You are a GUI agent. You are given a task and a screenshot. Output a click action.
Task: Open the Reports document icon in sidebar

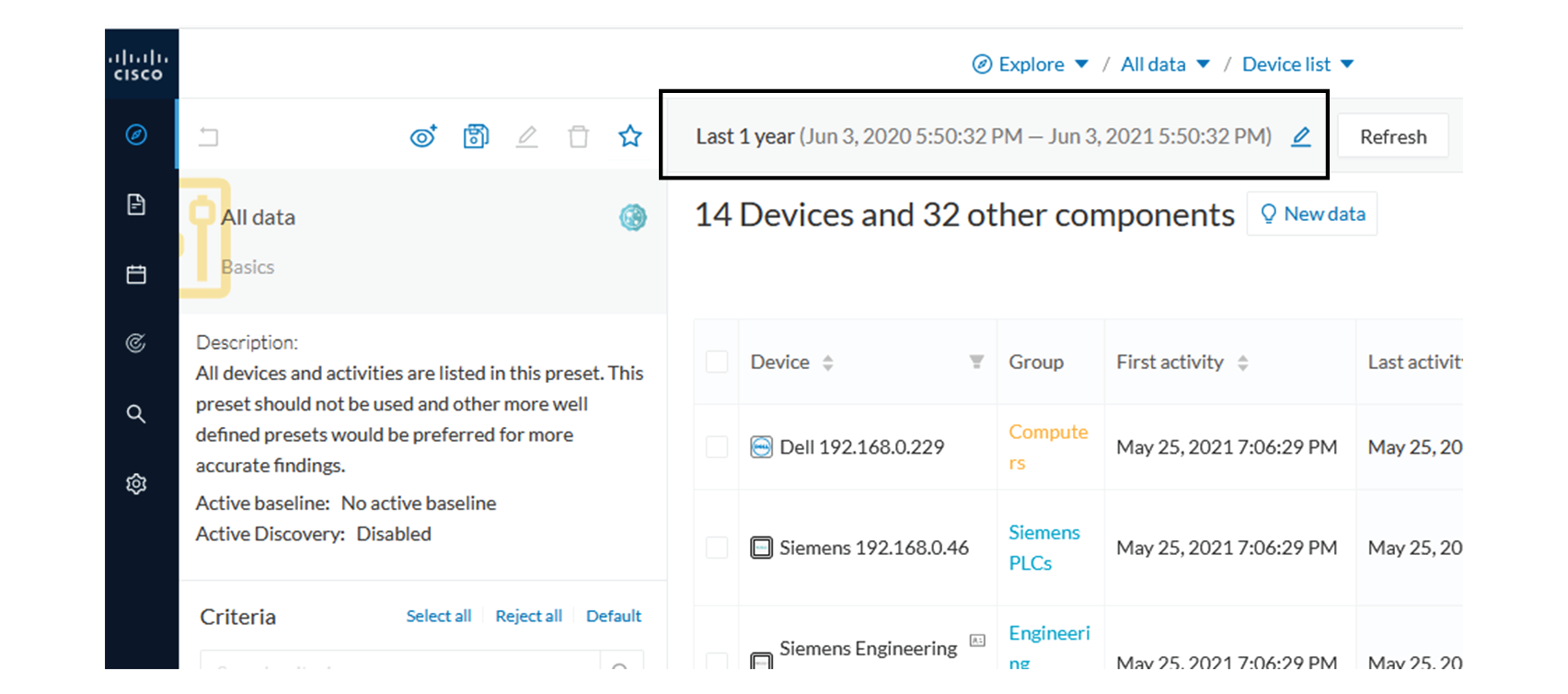[x=136, y=204]
